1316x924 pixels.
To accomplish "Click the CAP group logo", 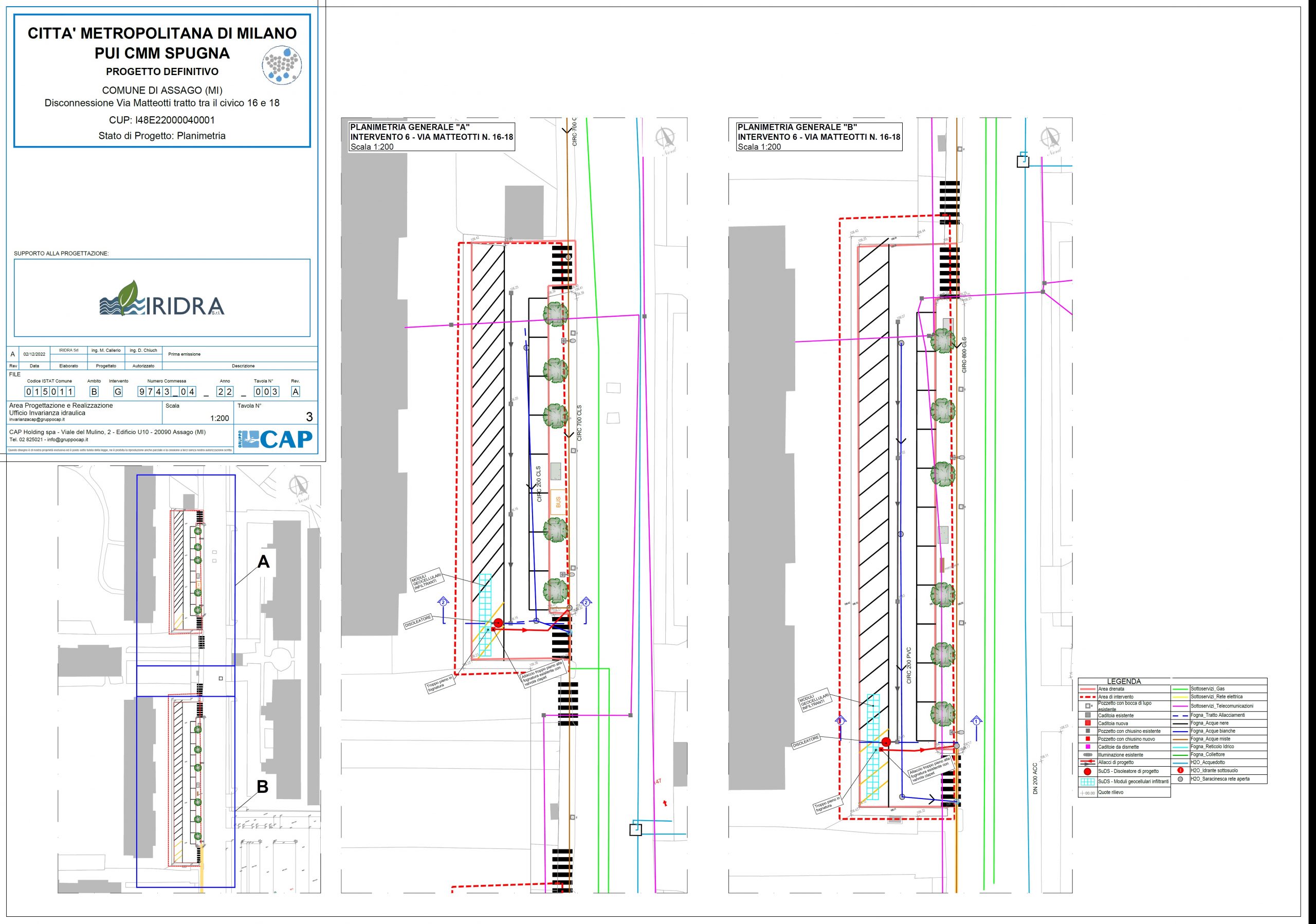I will click(x=275, y=440).
